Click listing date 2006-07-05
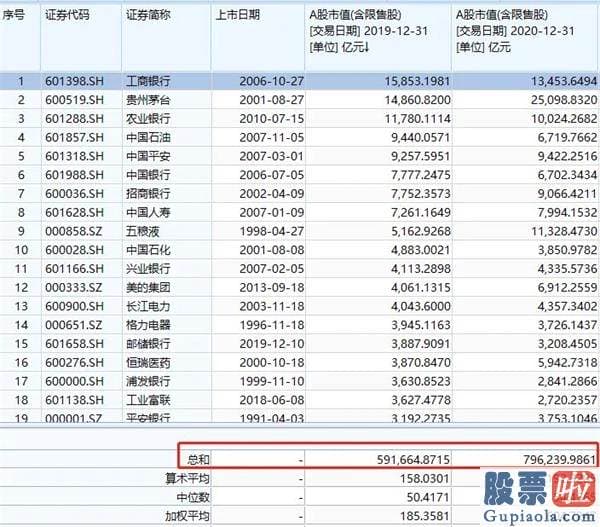Image resolution: width=600 pixels, height=527 pixels. click(272, 175)
